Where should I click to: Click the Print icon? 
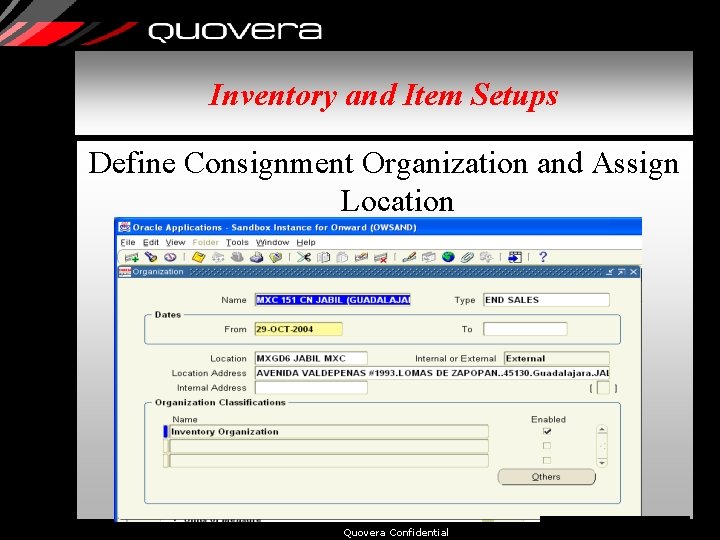(x=256, y=257)
